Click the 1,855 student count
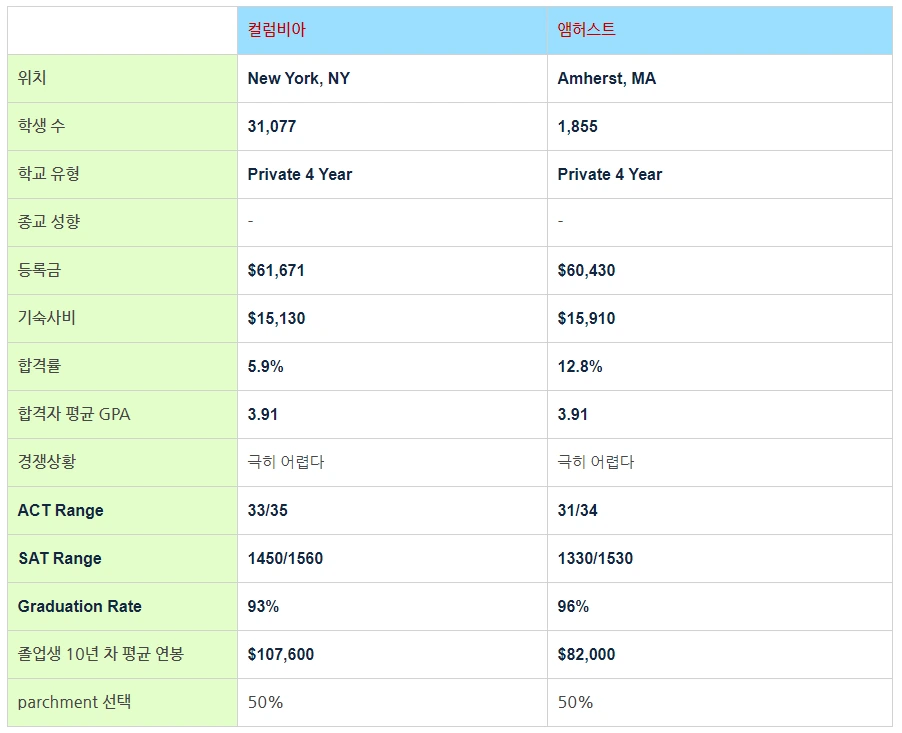The image size is (902, 733). click(x=578, y=127)
